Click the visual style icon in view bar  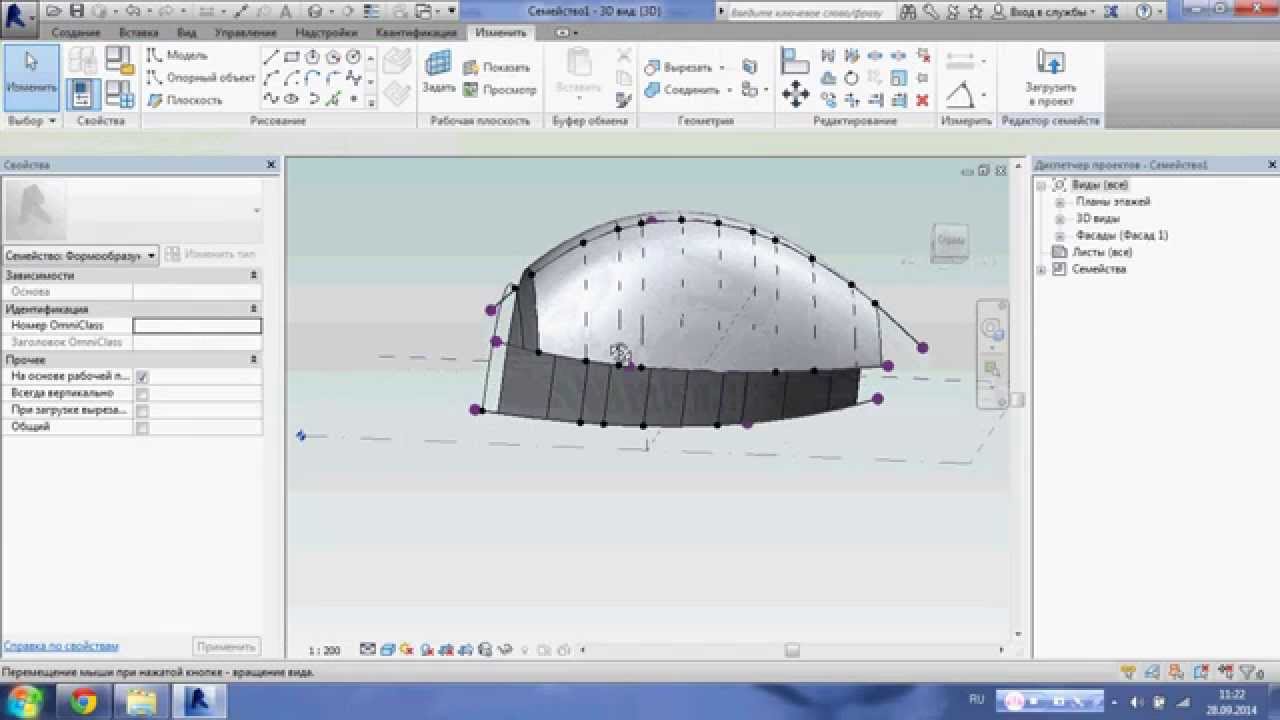[x=387, y=650]
